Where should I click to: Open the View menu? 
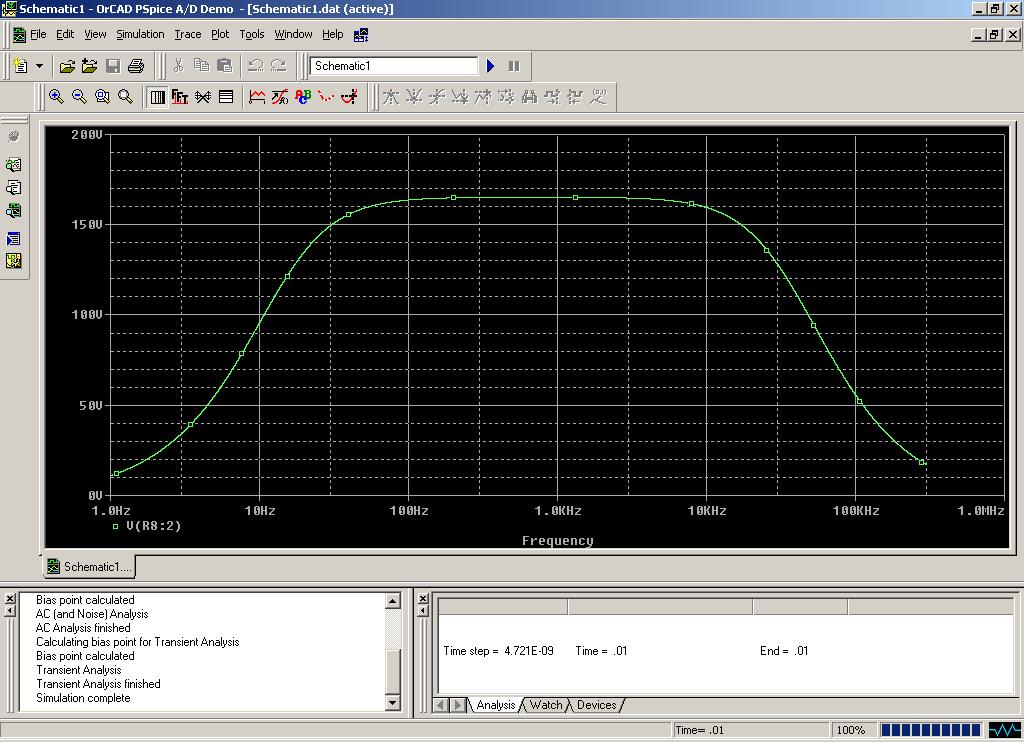click(x=95, y=35)
